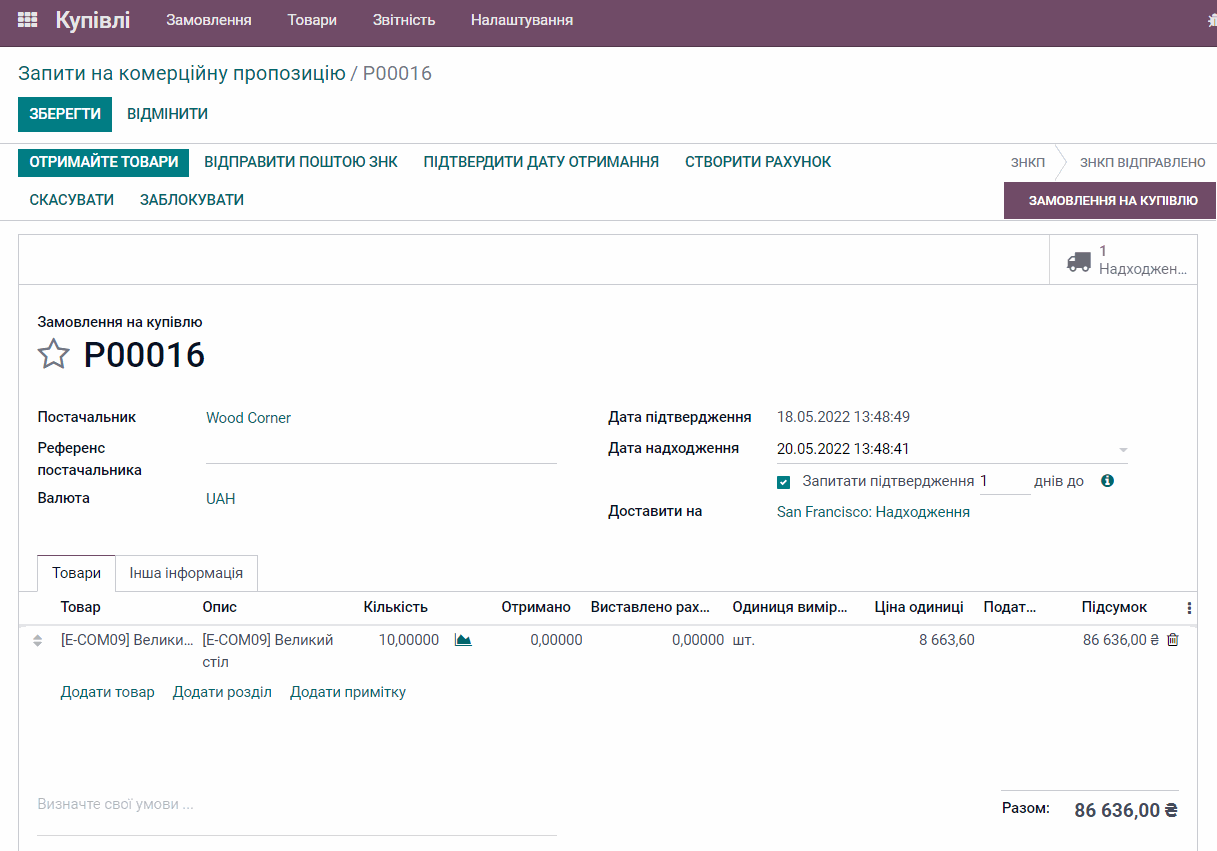Open the apps grid icon
The width and height of the screenshot is (1217, 851).
[x=27, y=19]
